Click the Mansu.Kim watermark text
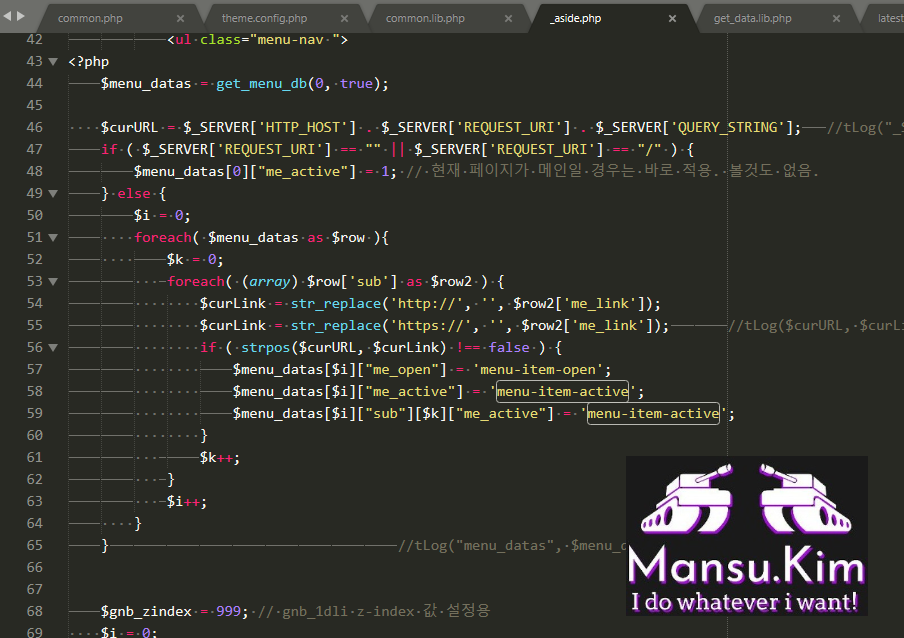The width and height of the screenshot is (904, 638). click(x=746, y=566)
